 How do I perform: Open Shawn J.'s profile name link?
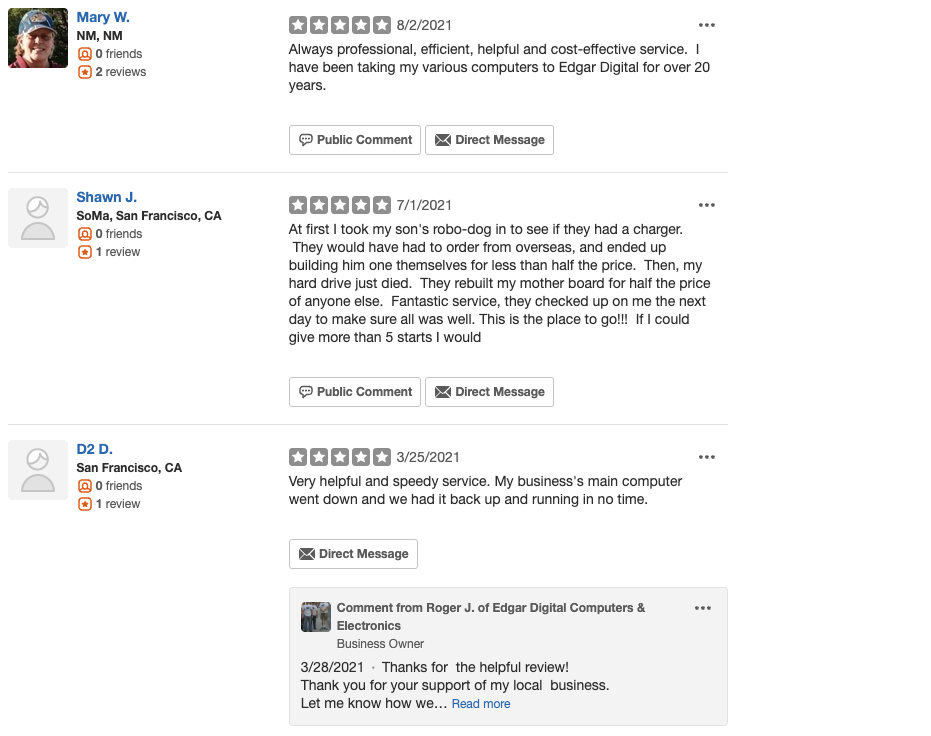point(107,197)
